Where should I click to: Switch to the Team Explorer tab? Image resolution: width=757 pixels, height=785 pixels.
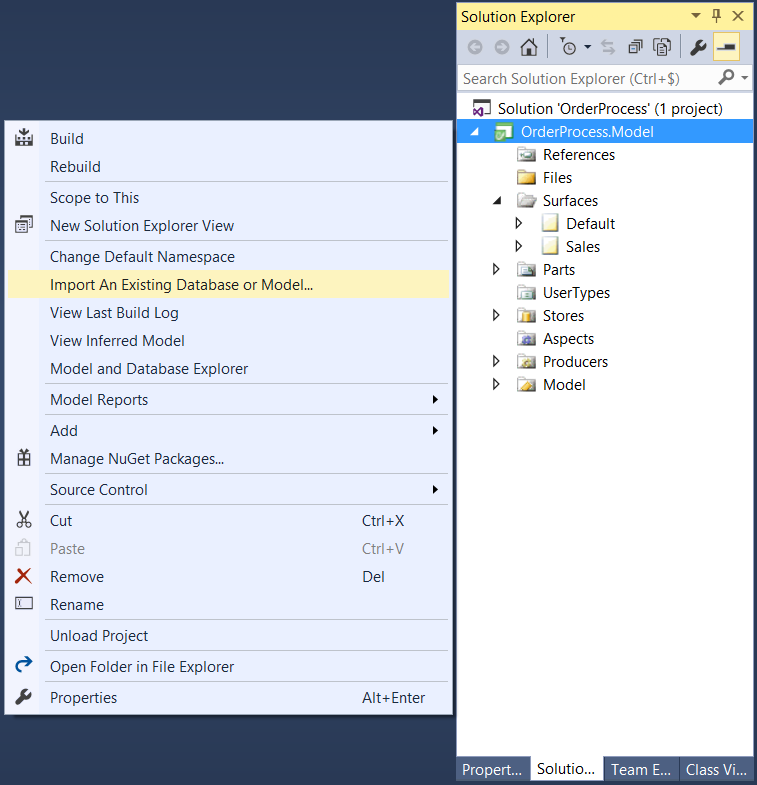[642, 769]
